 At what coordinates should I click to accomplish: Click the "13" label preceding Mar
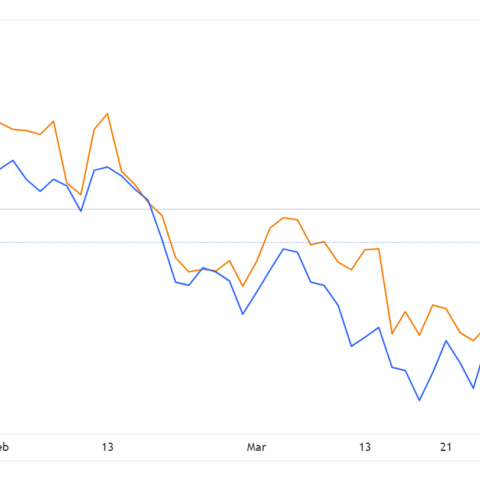point(107,447)
